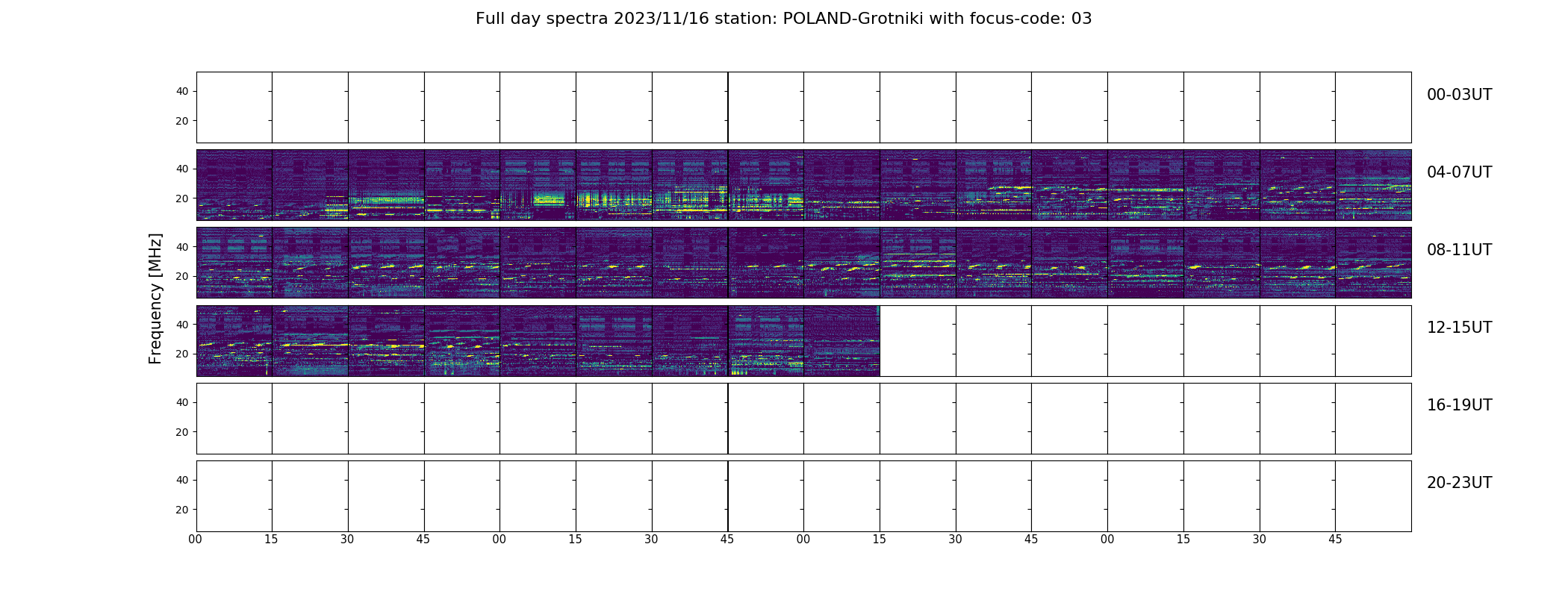Select the '16-19UT' row label

pyautogui.click(x=1459, y=405)
